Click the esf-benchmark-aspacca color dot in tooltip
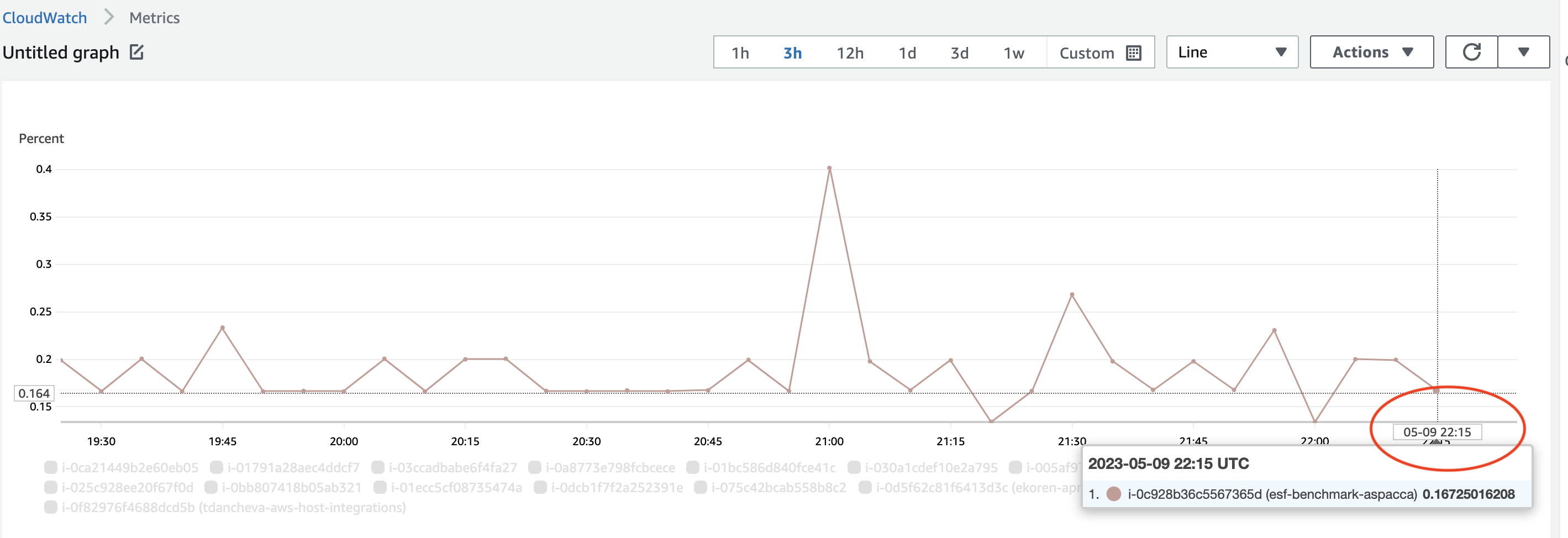 (1114, 495)
